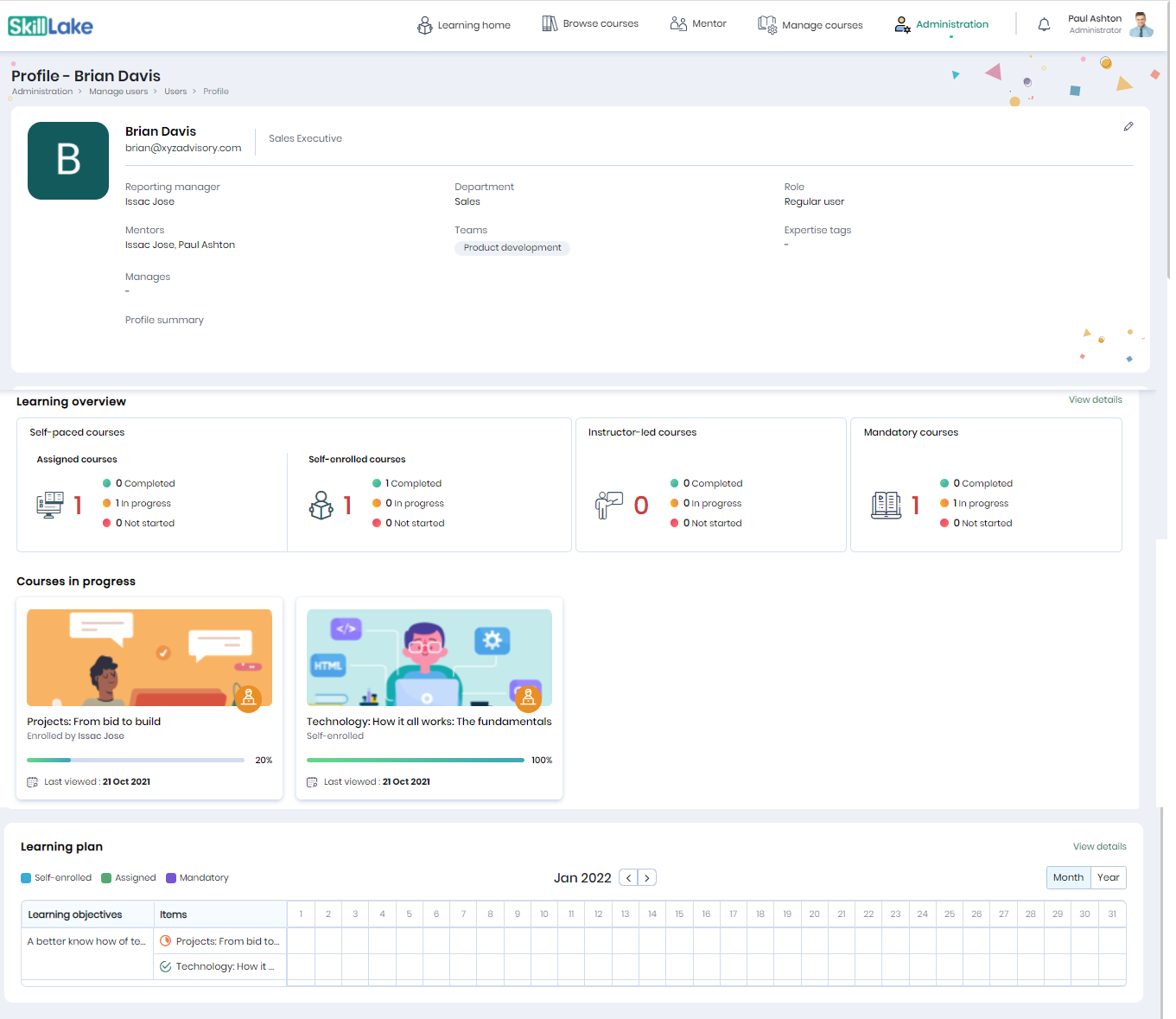Open View details for Learning plan
The height and width of the screenshot is (1019, 1176).
pos(1099,846)
